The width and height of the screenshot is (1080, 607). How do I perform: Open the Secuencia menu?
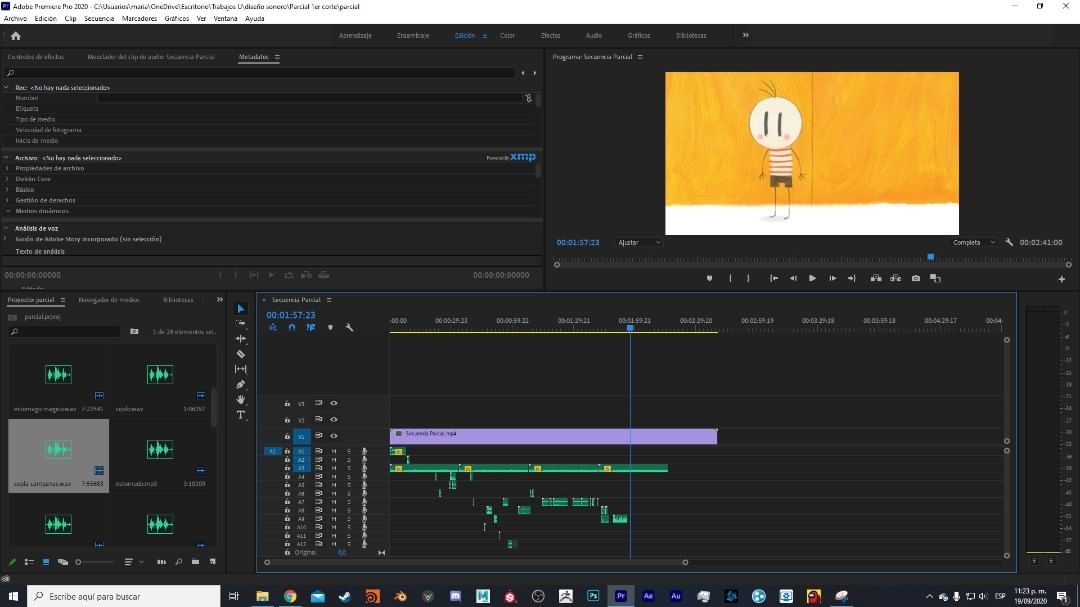tap(99, 19)
